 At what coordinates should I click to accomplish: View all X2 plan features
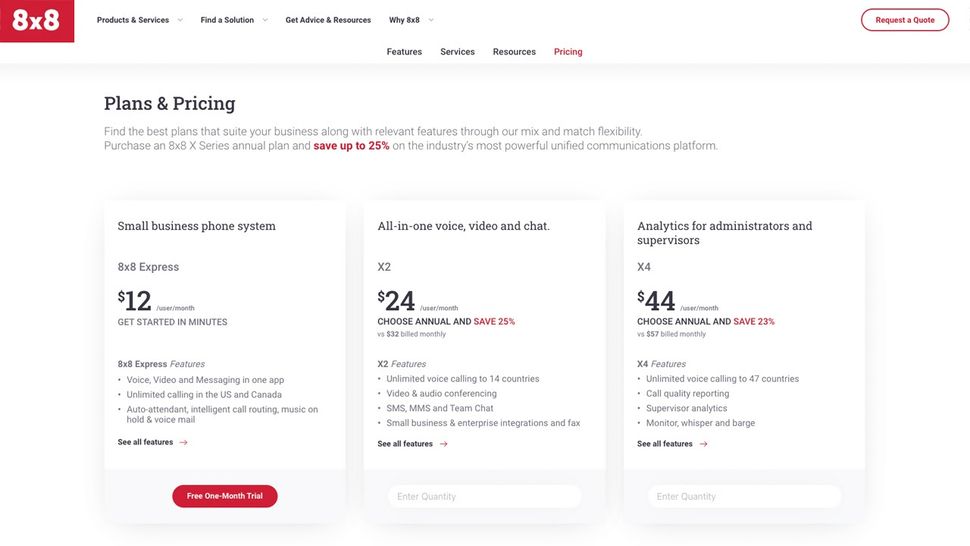(405, 444)
